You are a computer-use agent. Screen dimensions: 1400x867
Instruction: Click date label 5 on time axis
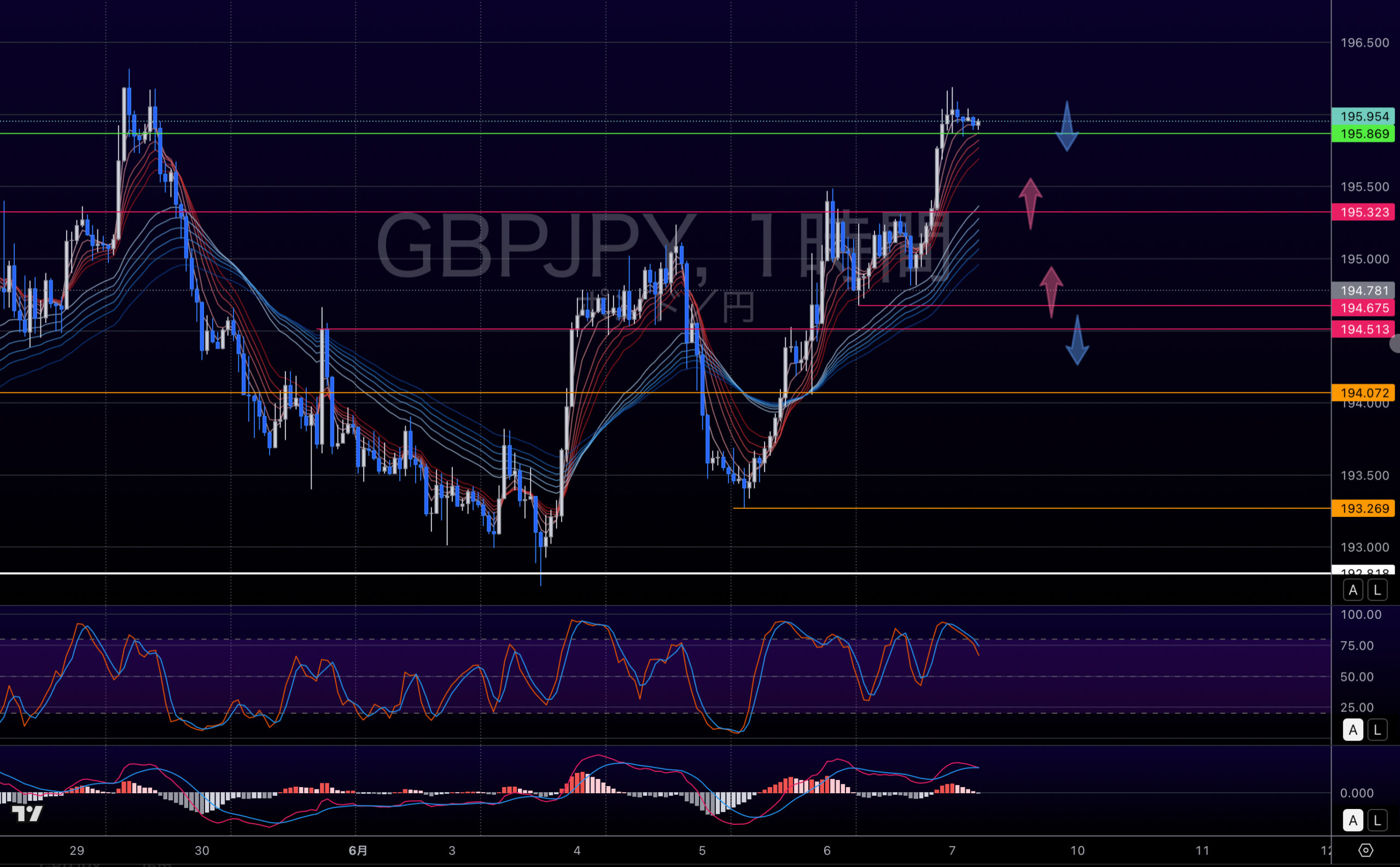(x=702, y=851)
